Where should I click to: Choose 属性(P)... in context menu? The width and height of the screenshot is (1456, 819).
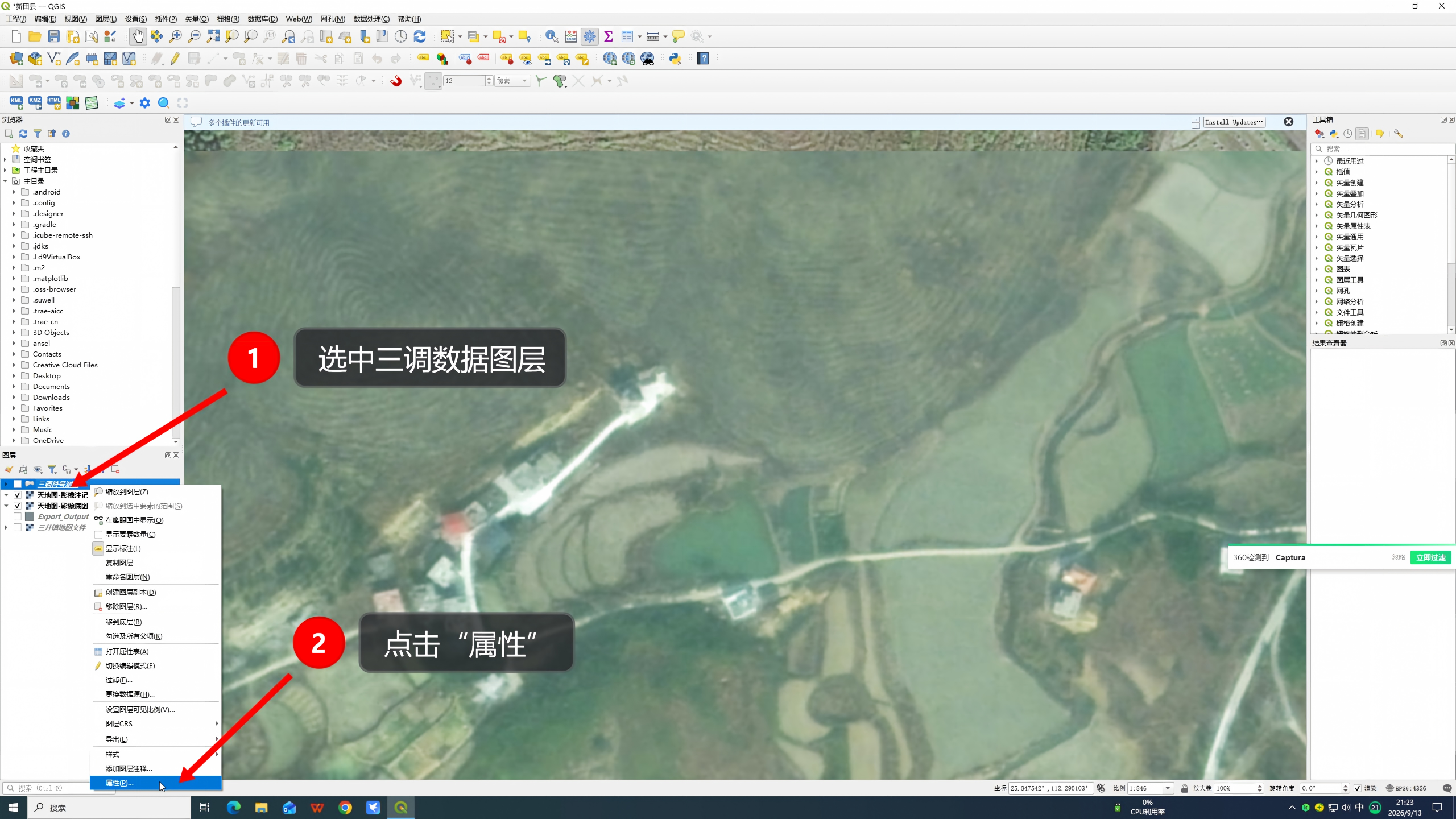(155, 783)
